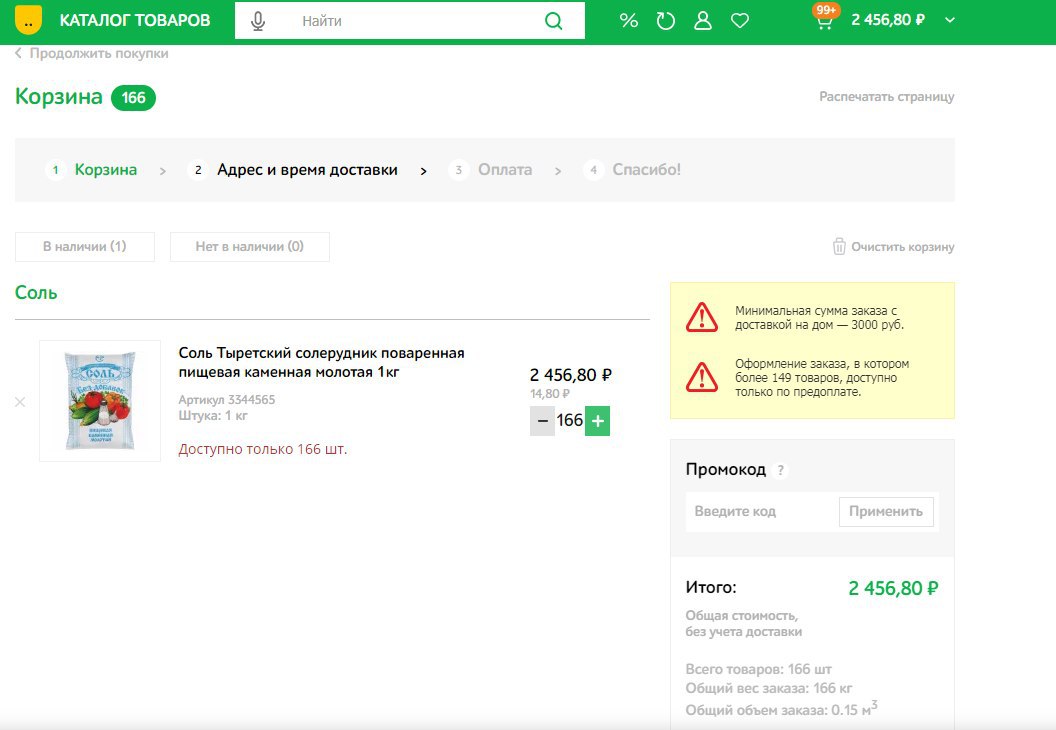1056x730 pixels.
Task: Go back via Продолжить покупки link
Action: (92, 53)
